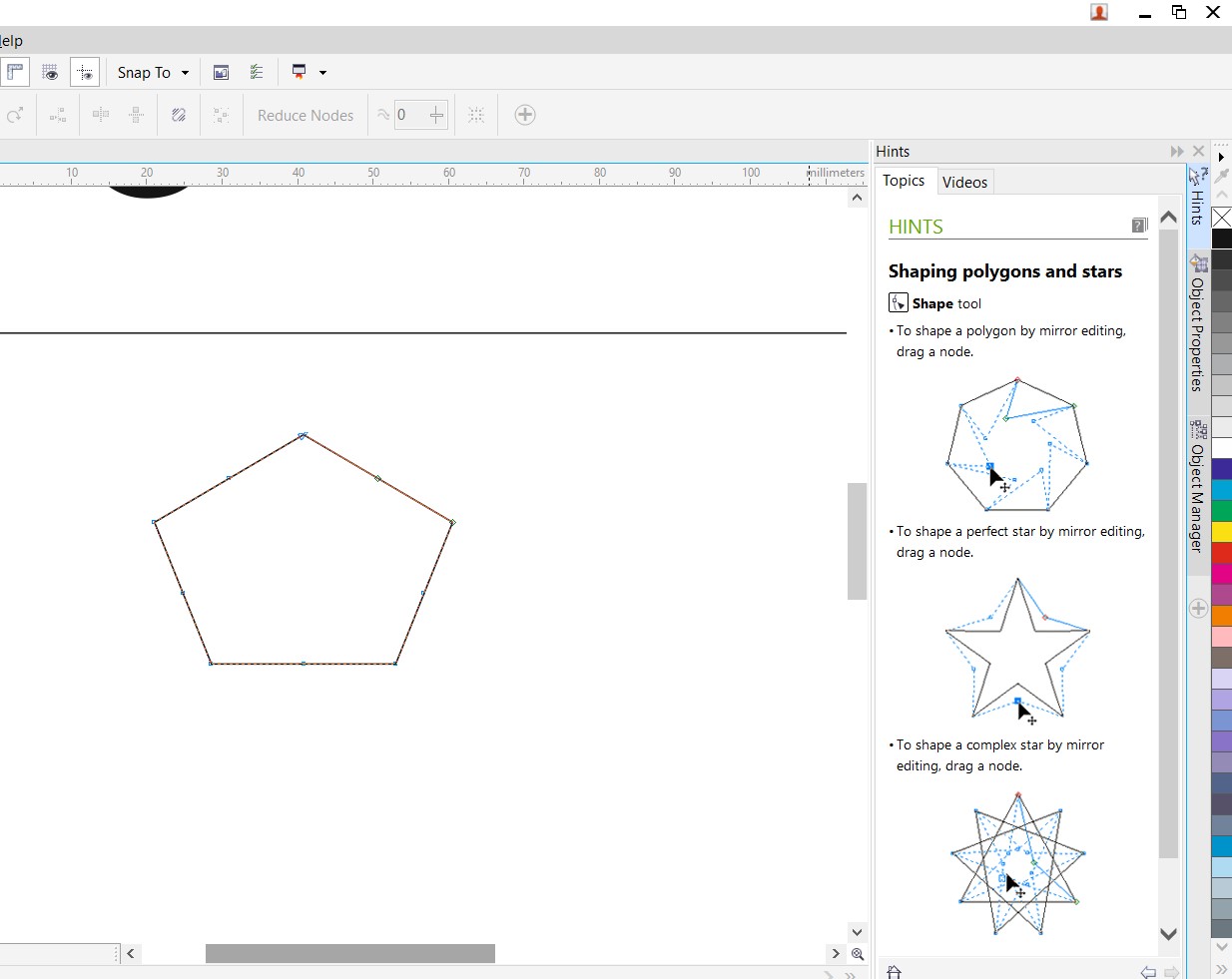Expand the palette with bottom double chevron

click(x=1222, y=969)
